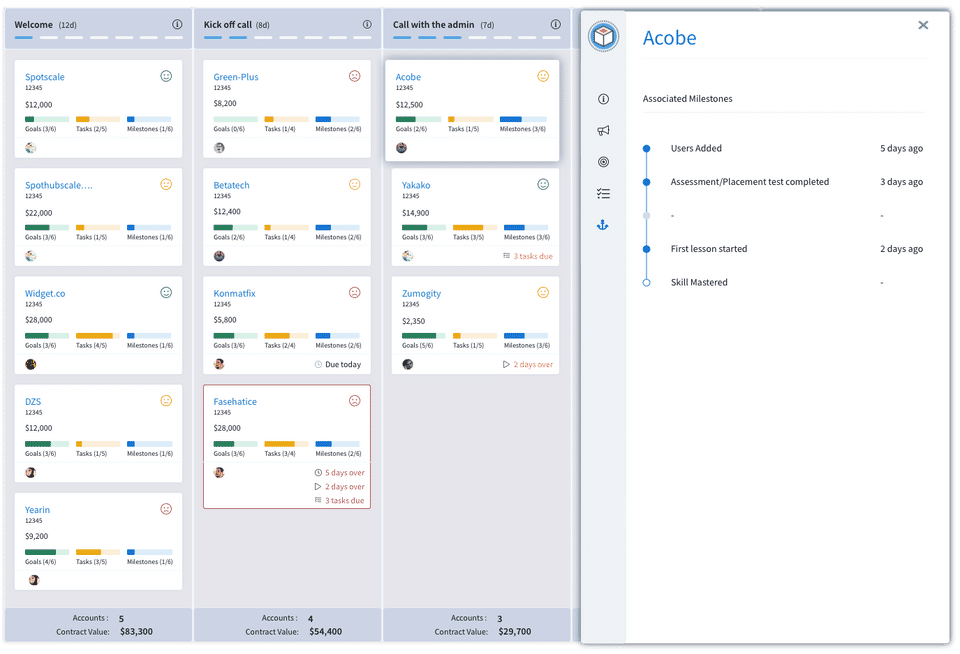Select the Zumogity account name
Screen dimensions: 960x654
pos(421,294)
